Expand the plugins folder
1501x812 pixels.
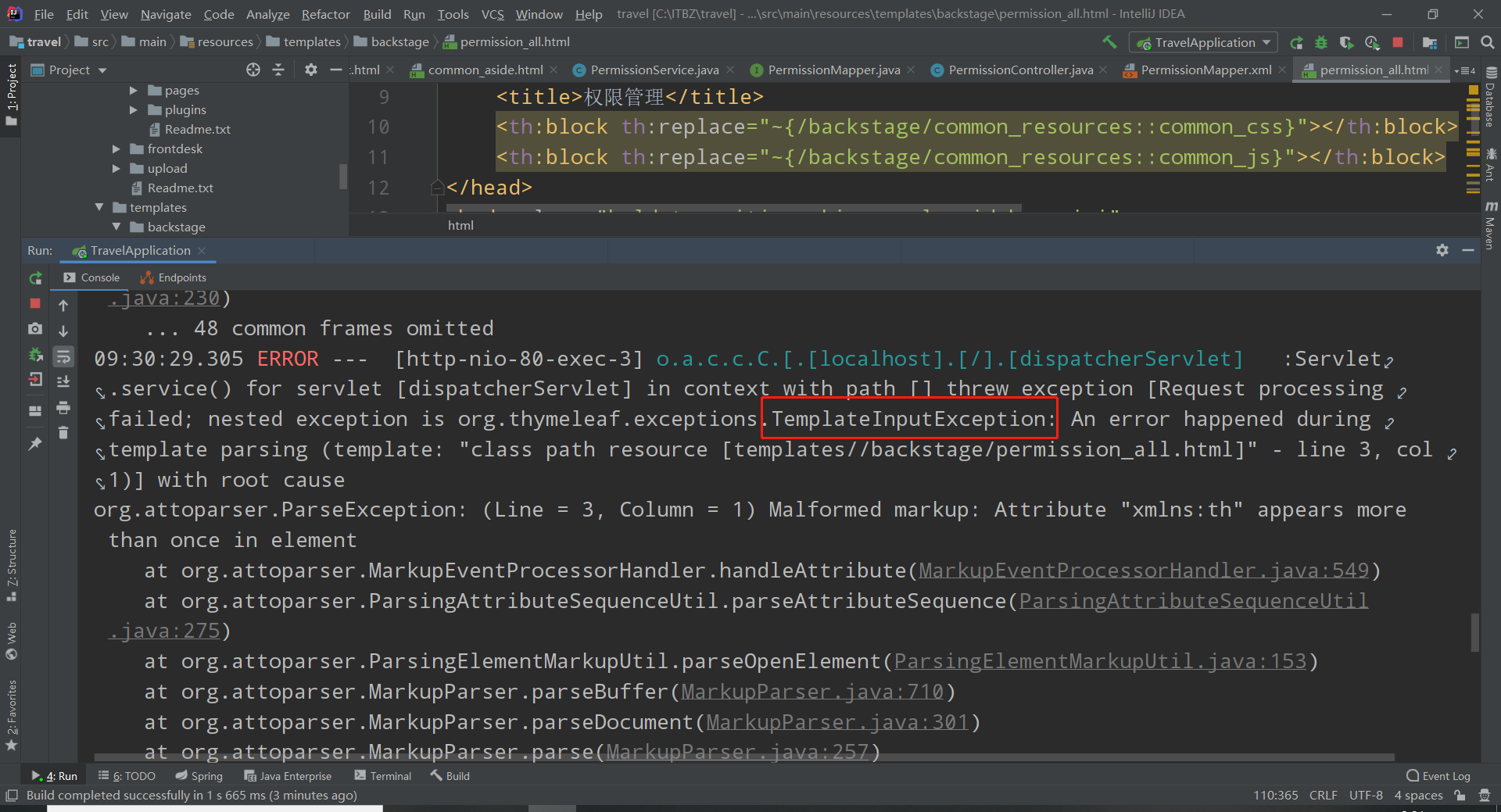[133, 109]
